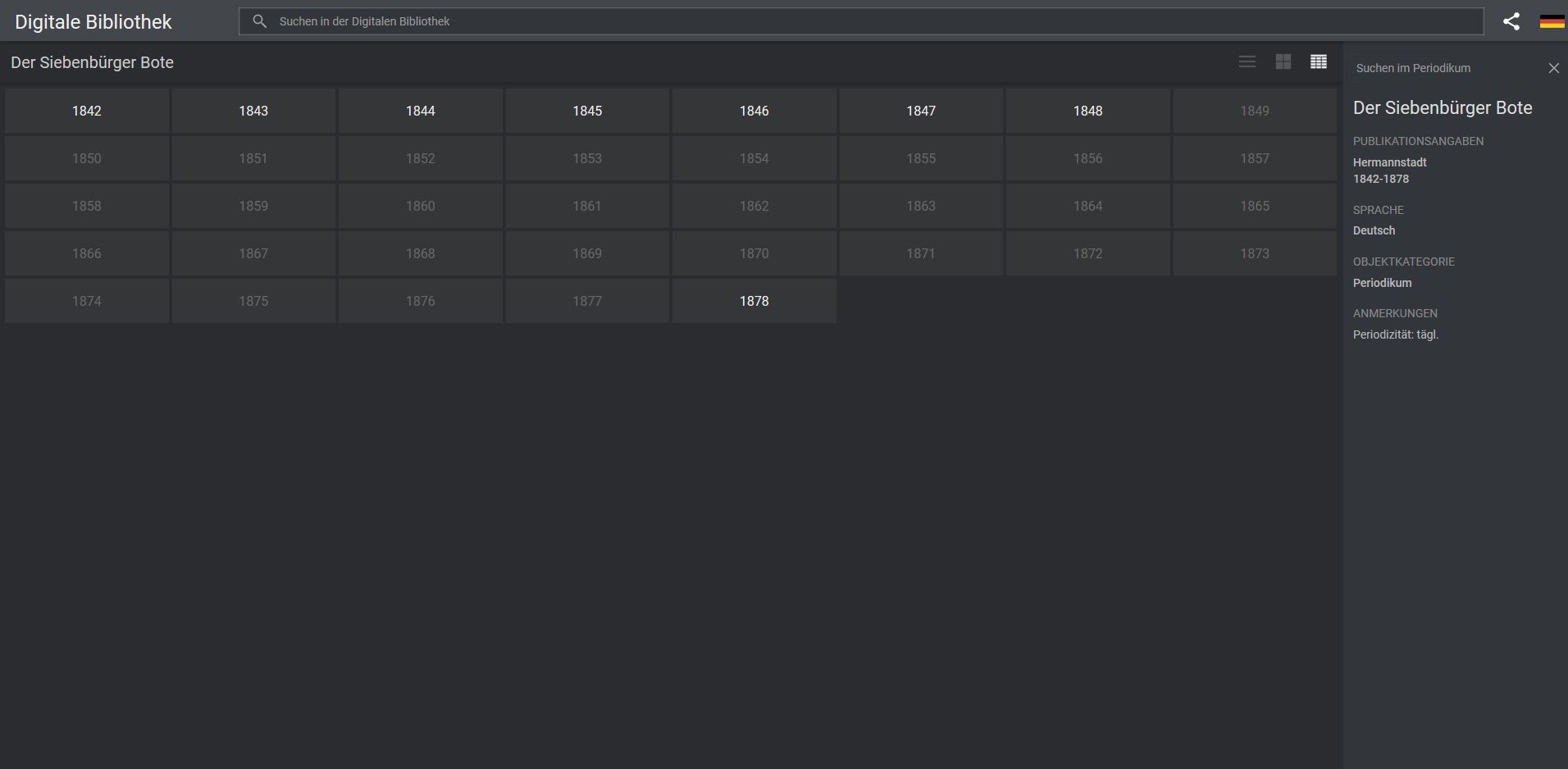Open the year 1842 volume
The width and height of the screenshot is (1568, 769).
click(x=87, y=111)
